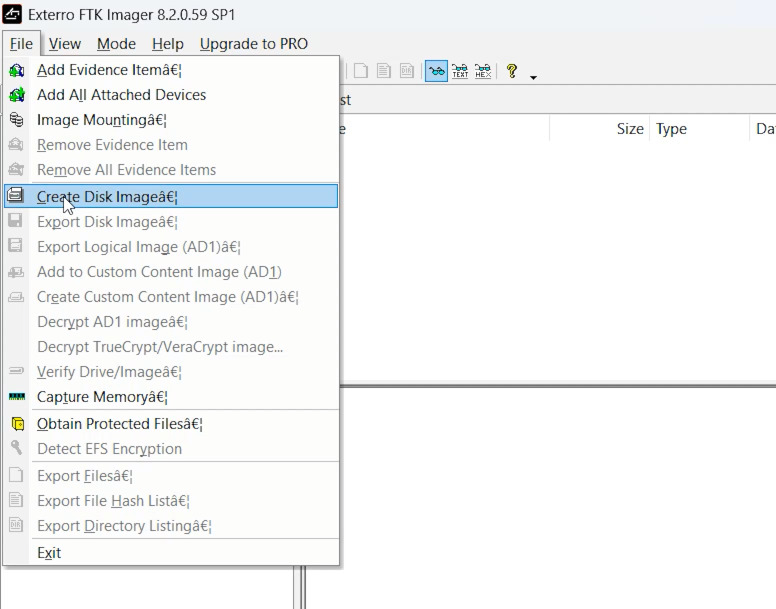Select Export Logical Image (AD1)

(171, 247)
